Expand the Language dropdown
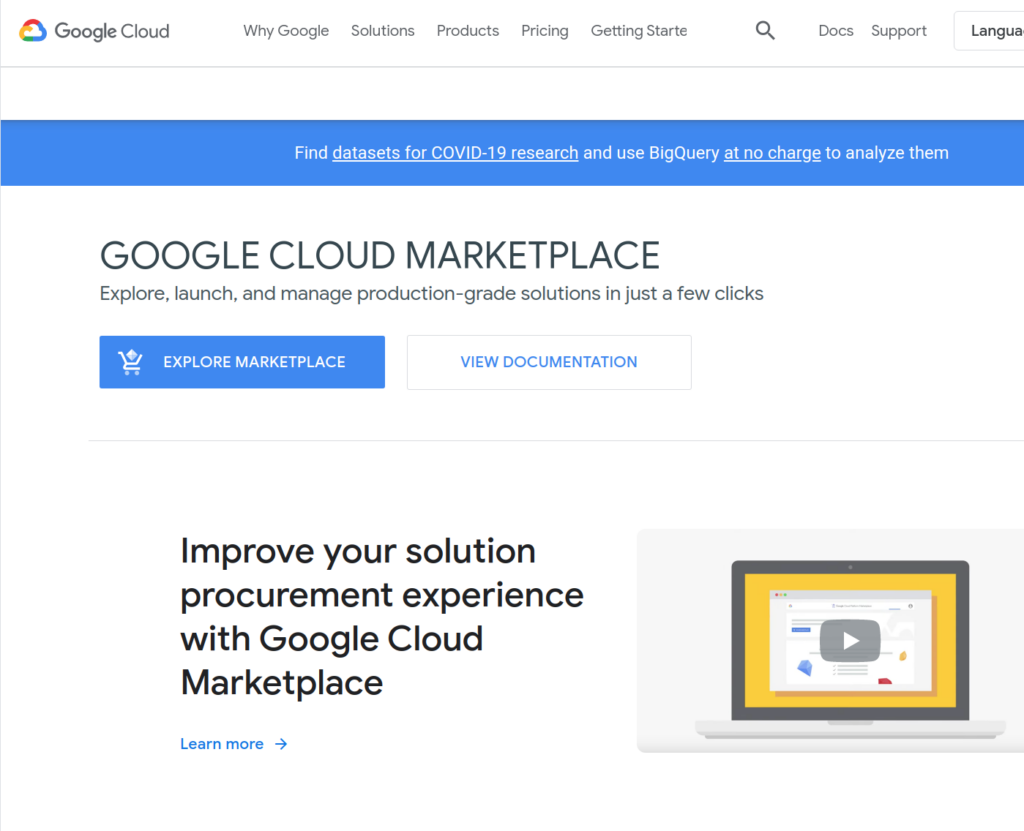This screenshot has height=831, width=1024. pyautogui.click(x=989, y=31)
